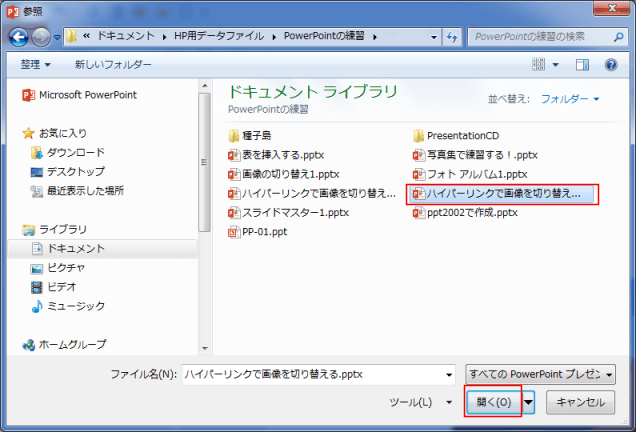
Task: Click the navigation pane scroll down arrow
Action: click(204, 348)
